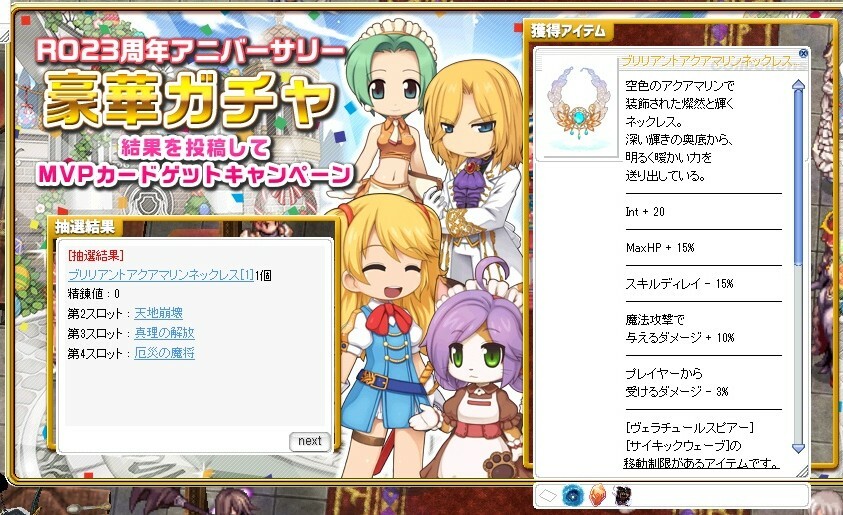The image size is (843, 515).
Task: Click scrollbar down arrow in item description
Action: tap(798, 448)
